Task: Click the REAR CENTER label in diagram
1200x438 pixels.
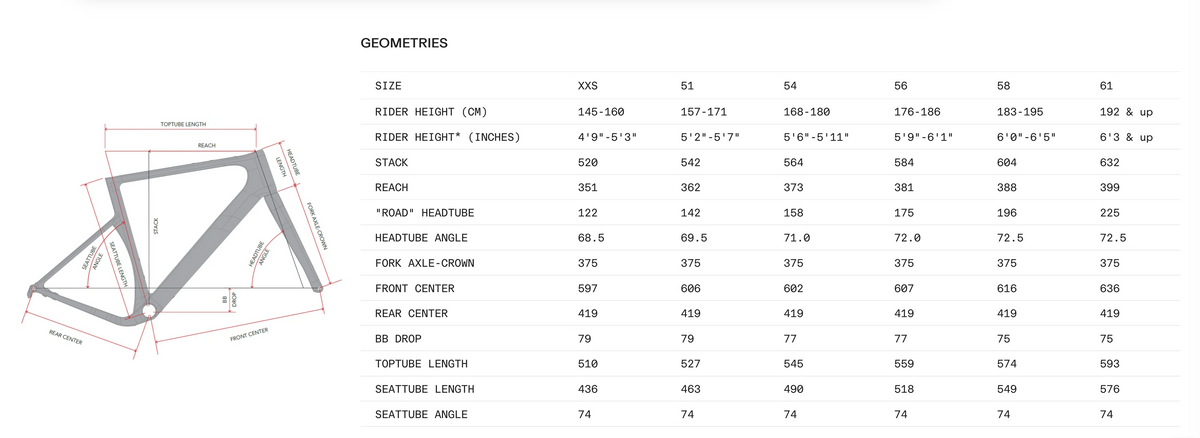Action: pos(65,336)
